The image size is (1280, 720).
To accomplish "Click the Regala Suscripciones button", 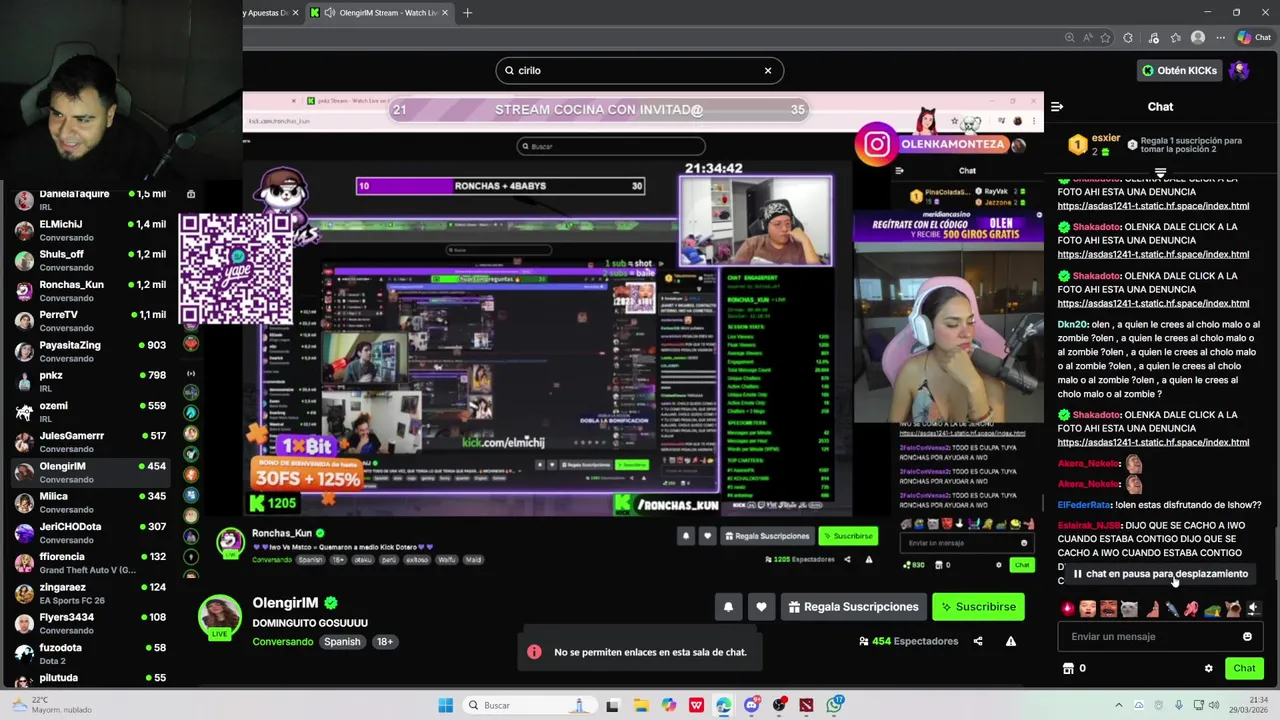I will click(x=853, y=607).
